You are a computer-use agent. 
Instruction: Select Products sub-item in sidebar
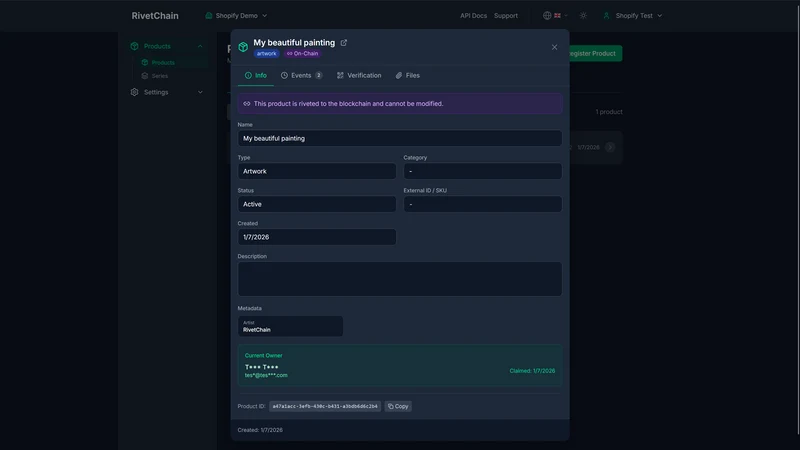(163, 63)
